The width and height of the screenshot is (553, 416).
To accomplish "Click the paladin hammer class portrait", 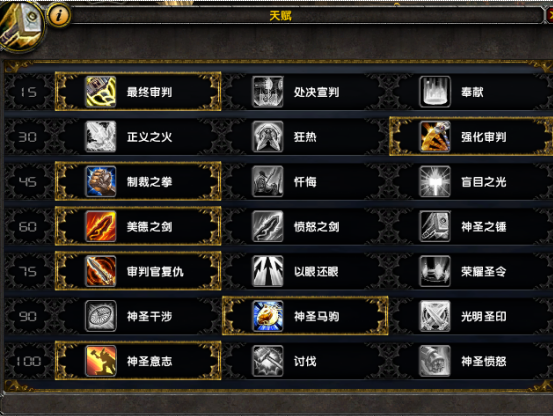I will 21,24.
